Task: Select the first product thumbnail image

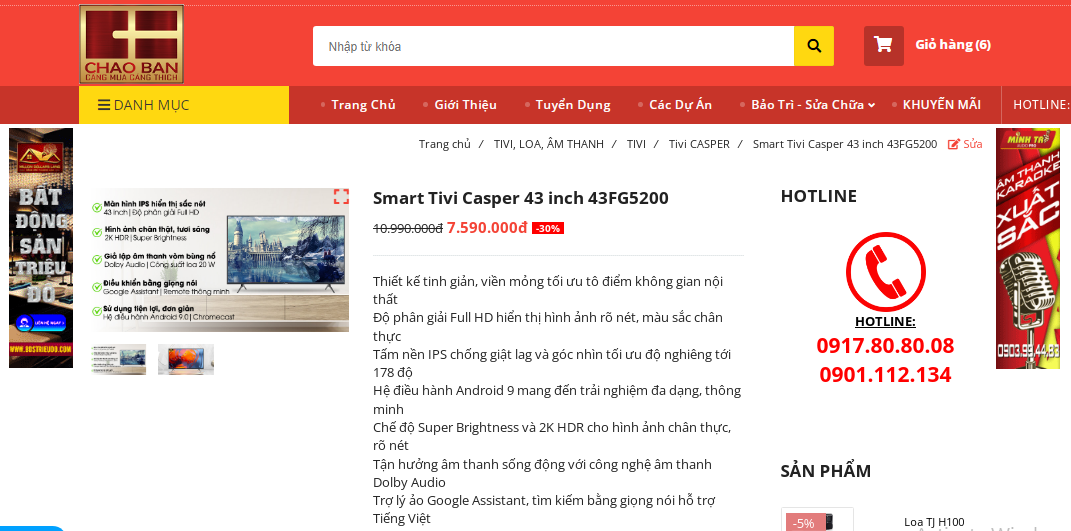Action: click(119, 359)
